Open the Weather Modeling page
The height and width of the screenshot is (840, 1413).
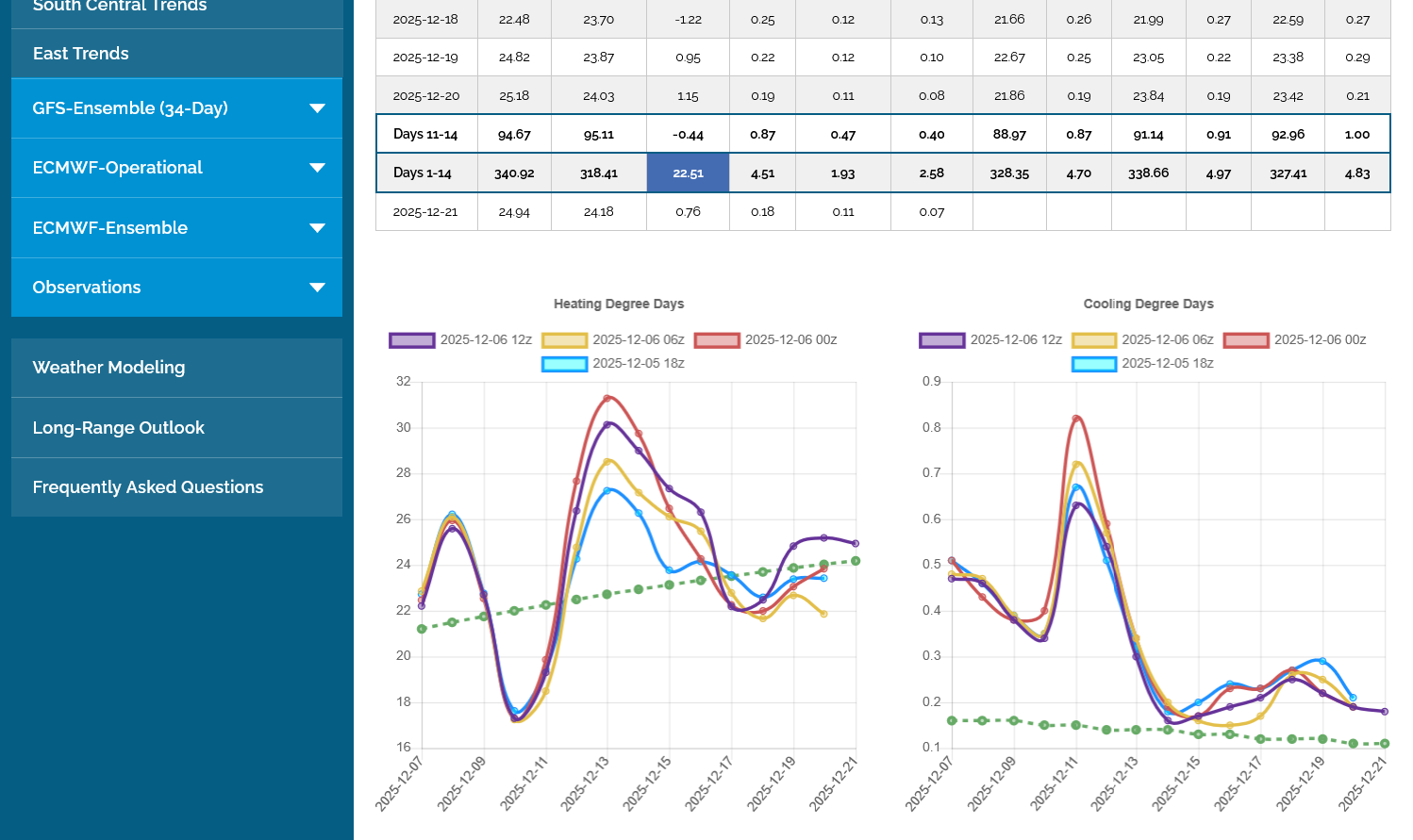coord(108,368)
